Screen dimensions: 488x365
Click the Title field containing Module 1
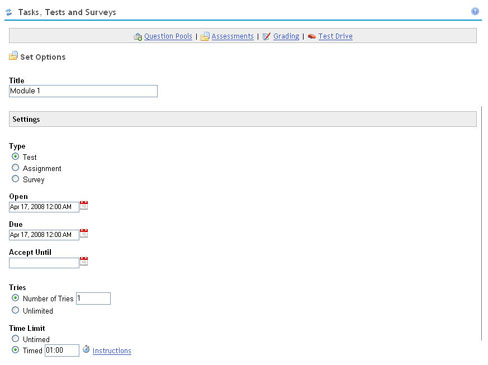[x=83, y=91]
